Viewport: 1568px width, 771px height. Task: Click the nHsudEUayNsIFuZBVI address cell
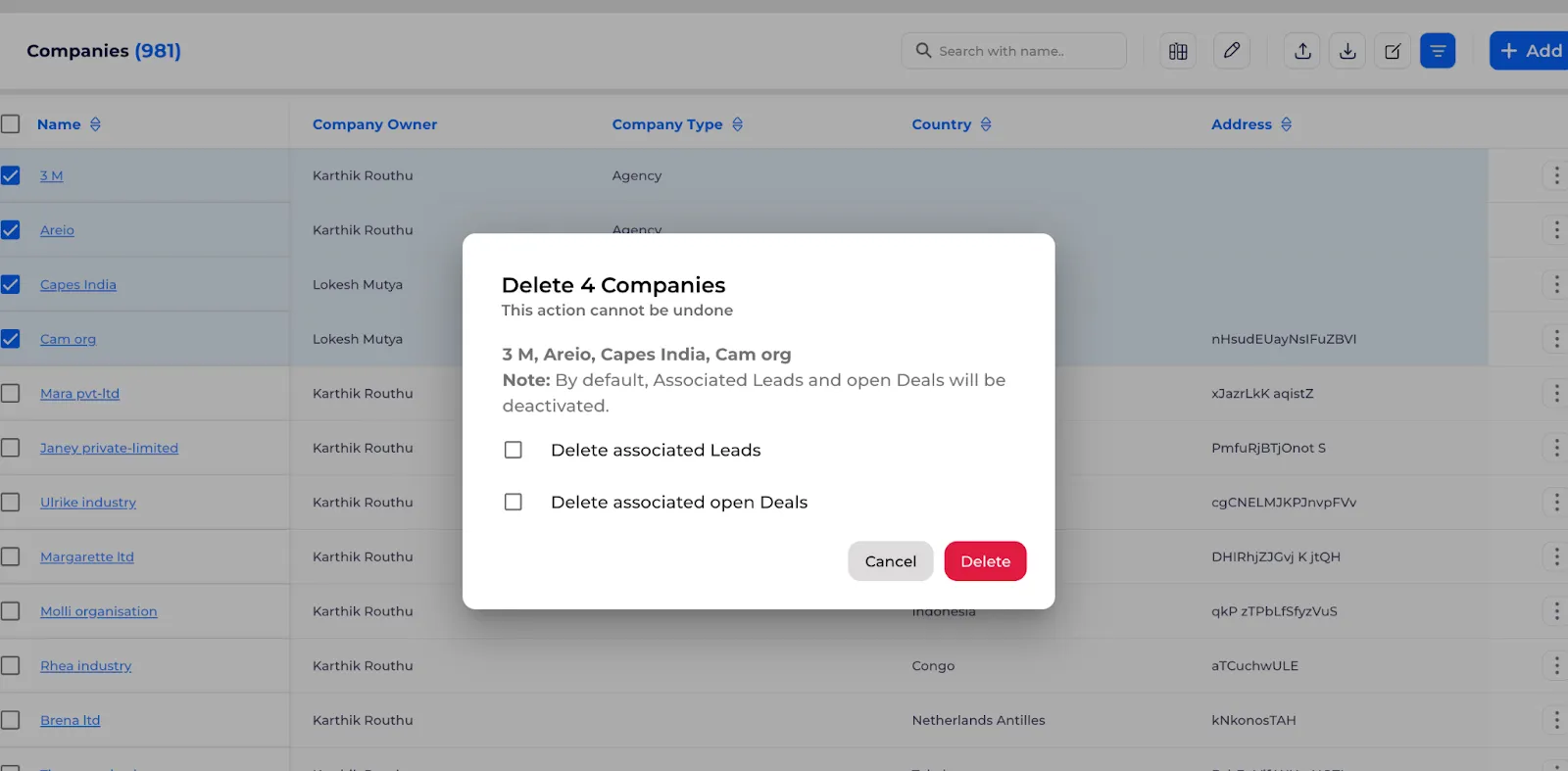[1284, 339]
